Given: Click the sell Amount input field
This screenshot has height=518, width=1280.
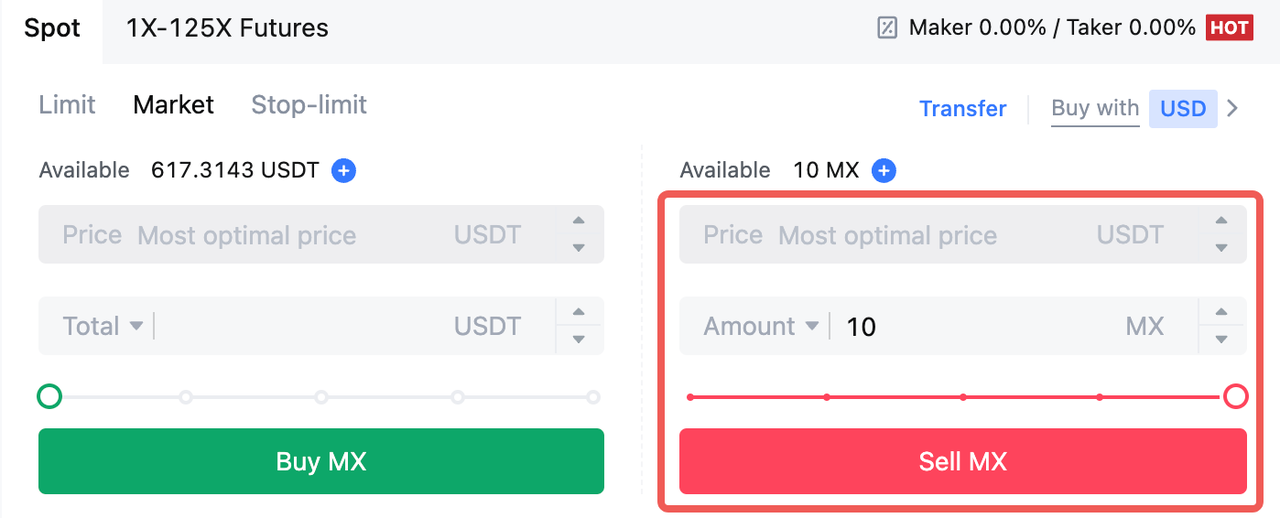Looking at the screenshot, I should [975, 326].
